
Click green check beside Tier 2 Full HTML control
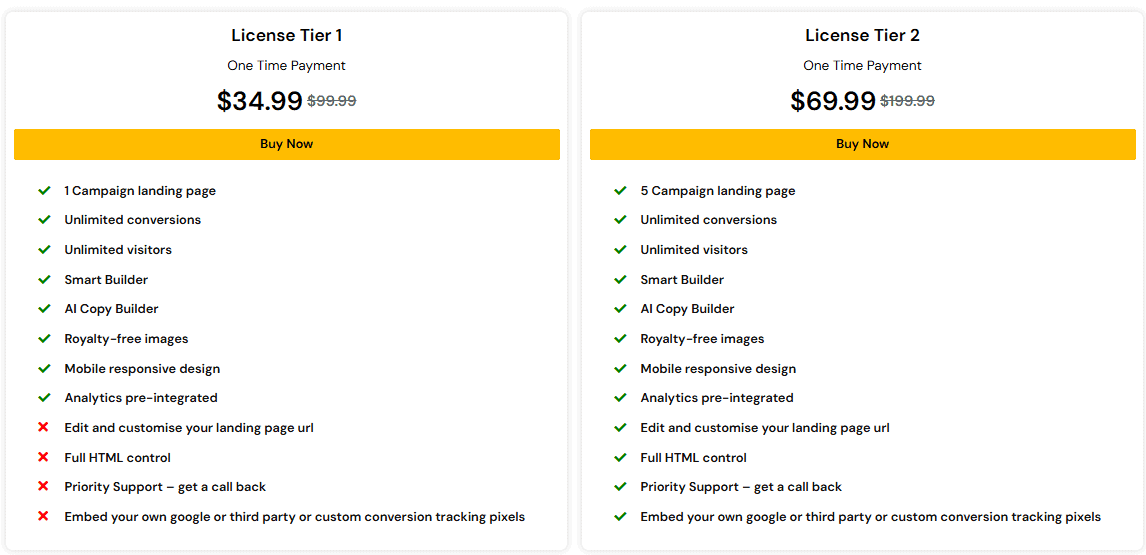(x=621, y=458)
